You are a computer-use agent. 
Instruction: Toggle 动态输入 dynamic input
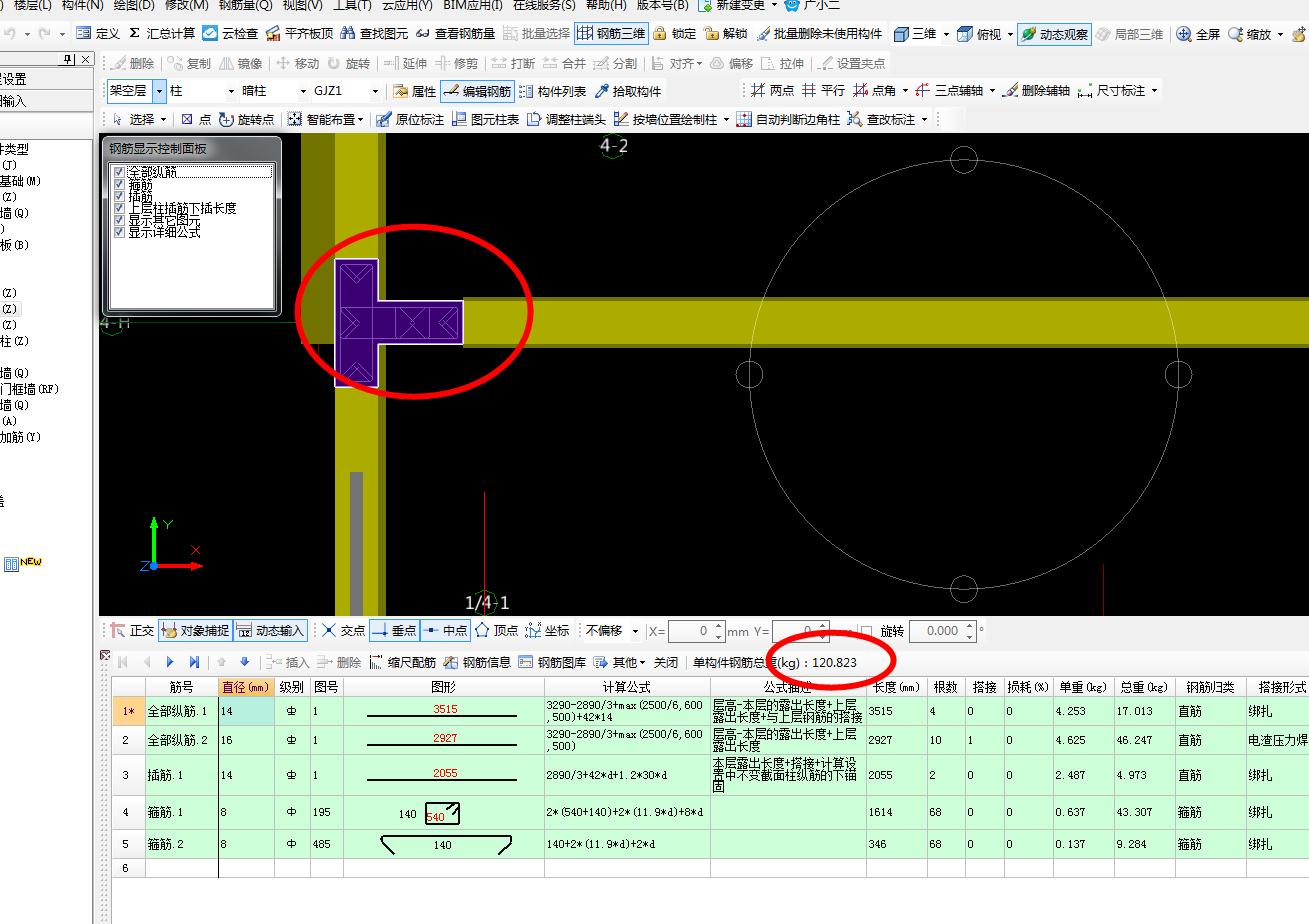[270, 631]
